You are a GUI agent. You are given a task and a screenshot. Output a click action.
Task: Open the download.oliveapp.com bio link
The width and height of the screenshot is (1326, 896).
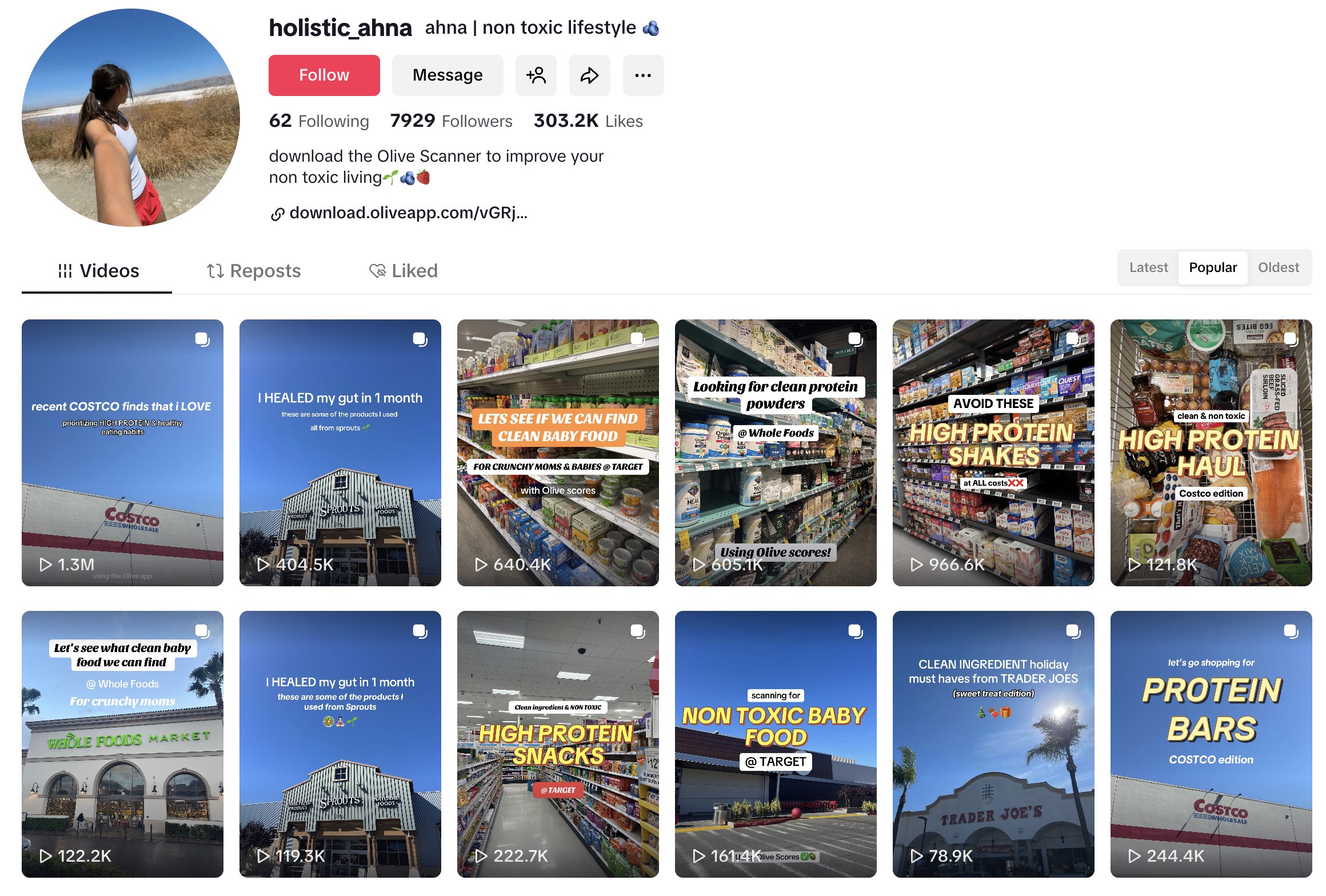click(x=408, y=213)
